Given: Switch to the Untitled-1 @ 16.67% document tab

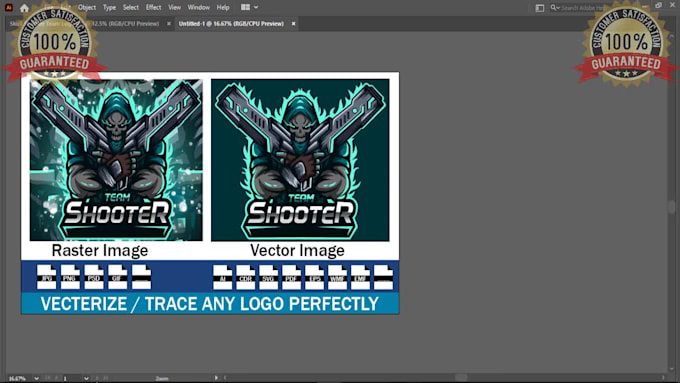Looking at the screenshot, I should pos(231,24).
